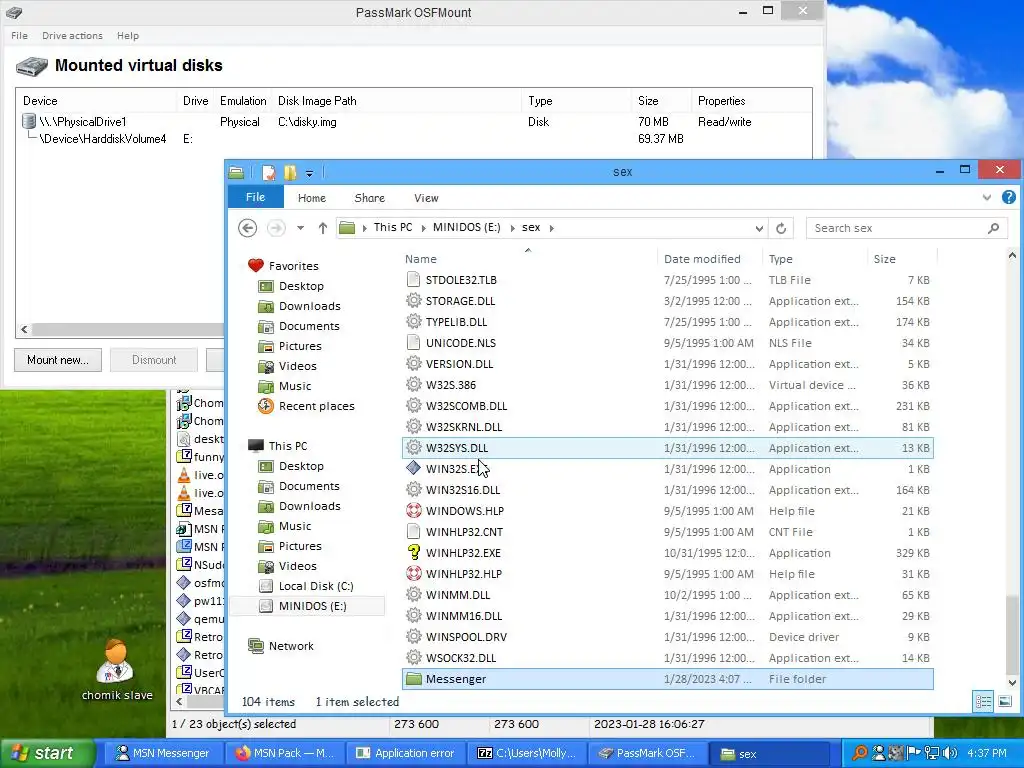This screenshot has height=768, width=1024.
Task: Select WINHLP32.EXE question mark icon
Action: [413, 552]
